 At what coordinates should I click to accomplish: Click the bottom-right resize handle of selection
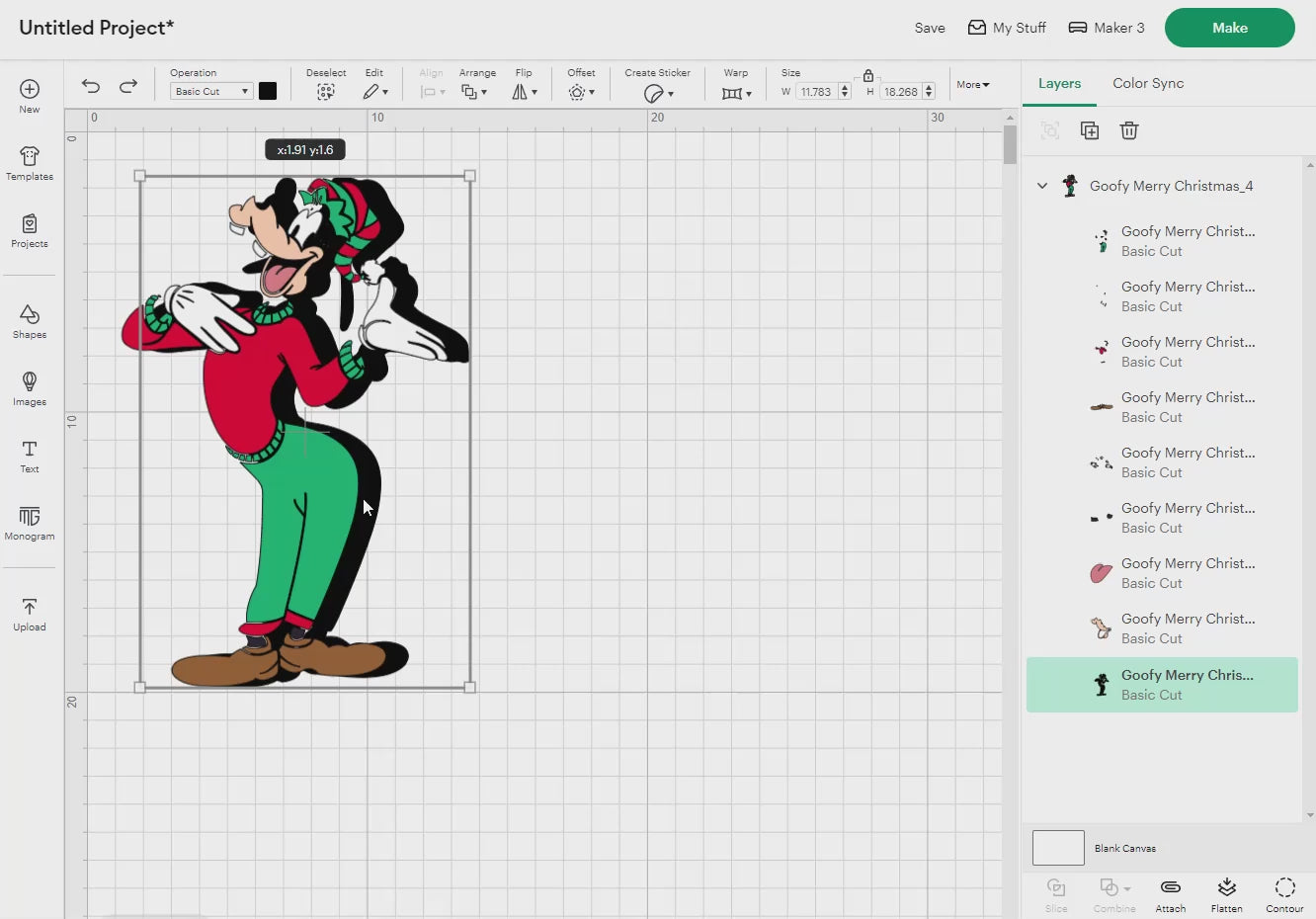[470, 687]
